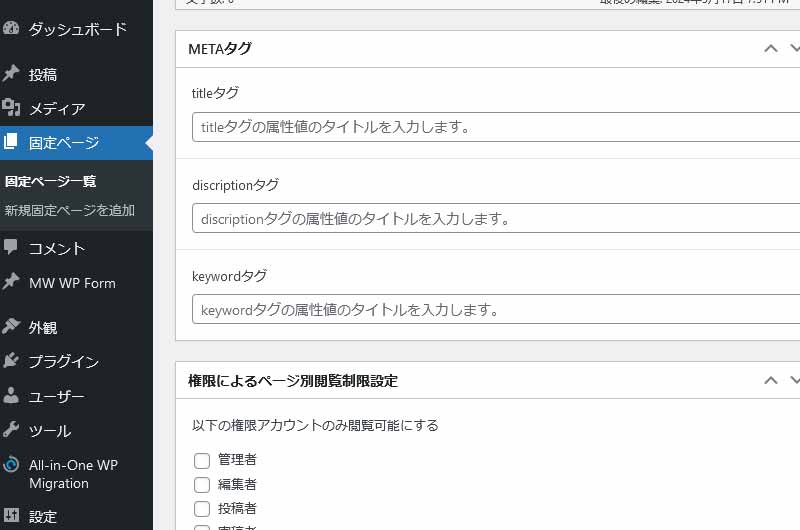Screen dimensions: 800x530
Task: Open ユーザー menu
Action: click(x=77, y=396)
